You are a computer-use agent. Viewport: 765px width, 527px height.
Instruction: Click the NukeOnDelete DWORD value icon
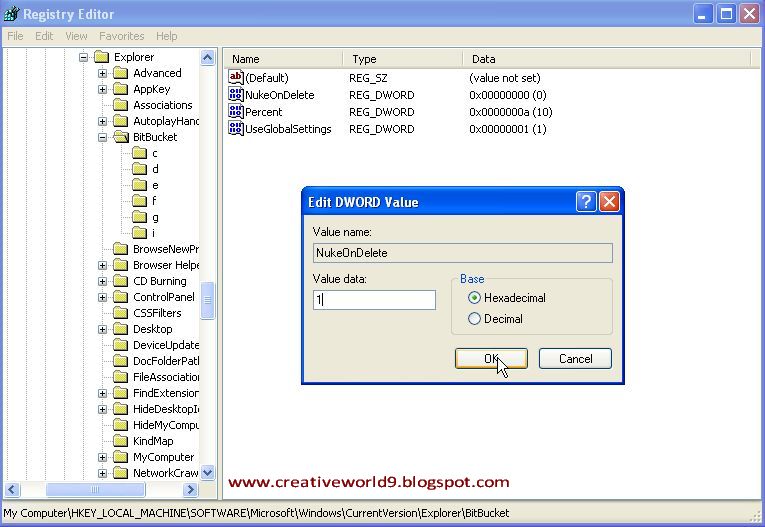(236, 95)
